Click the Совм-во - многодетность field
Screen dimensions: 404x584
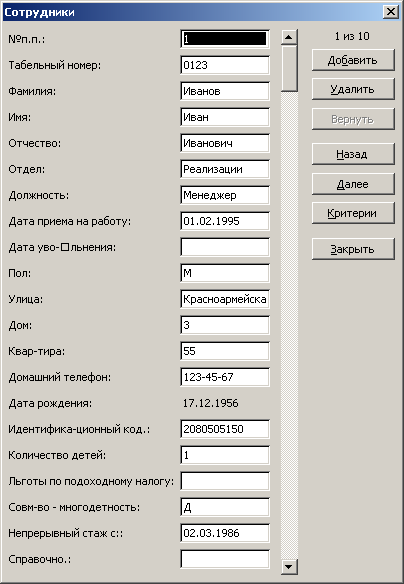point(225,507)
